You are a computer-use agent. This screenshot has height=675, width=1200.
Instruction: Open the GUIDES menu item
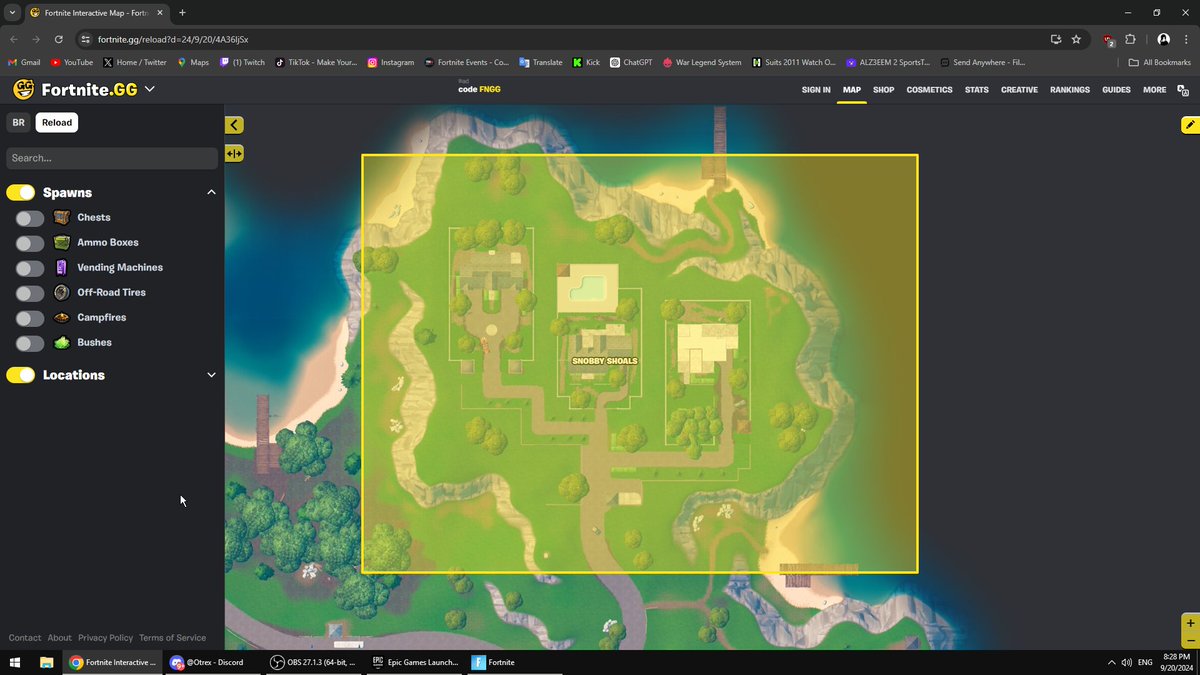1116,90
